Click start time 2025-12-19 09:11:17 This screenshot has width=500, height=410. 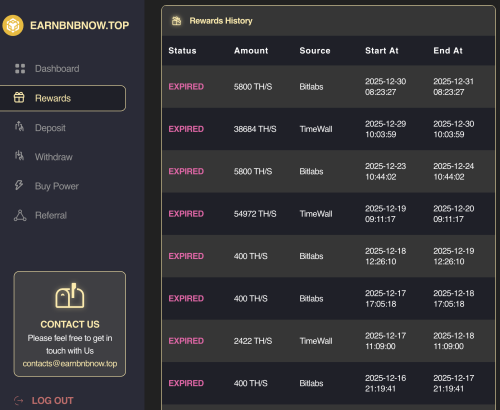coord(385,214)
